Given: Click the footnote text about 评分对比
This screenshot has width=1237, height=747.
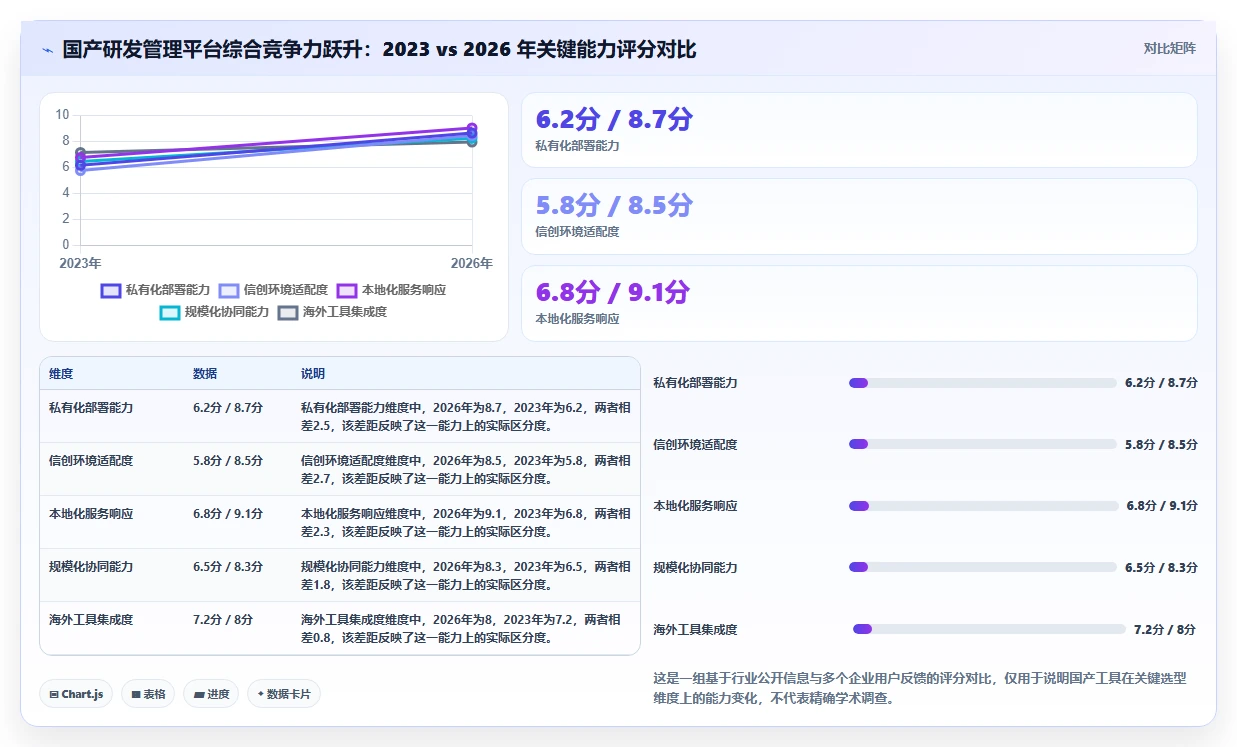Looking at the screenshot, I should 920,688.
